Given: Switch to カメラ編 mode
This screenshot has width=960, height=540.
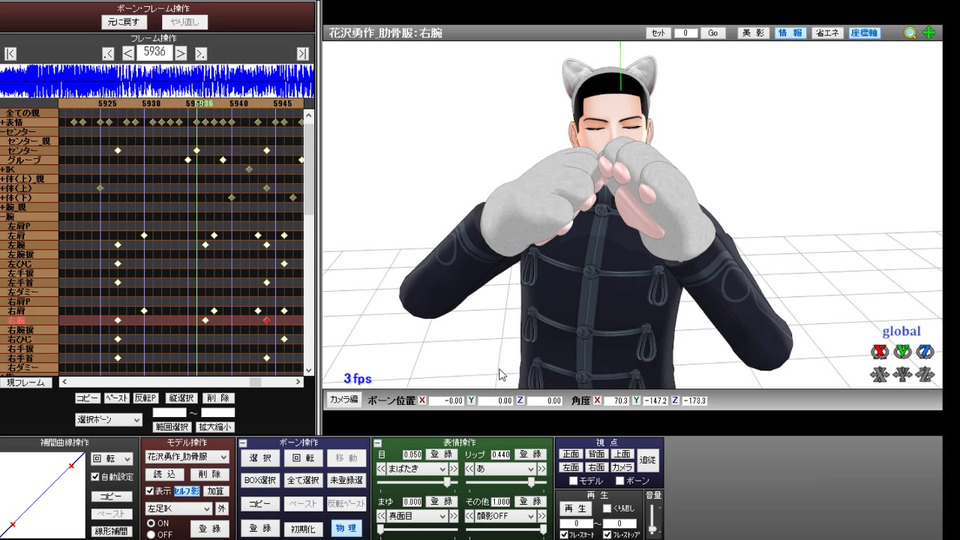Looking at the screenshot, I should [344, 399].
